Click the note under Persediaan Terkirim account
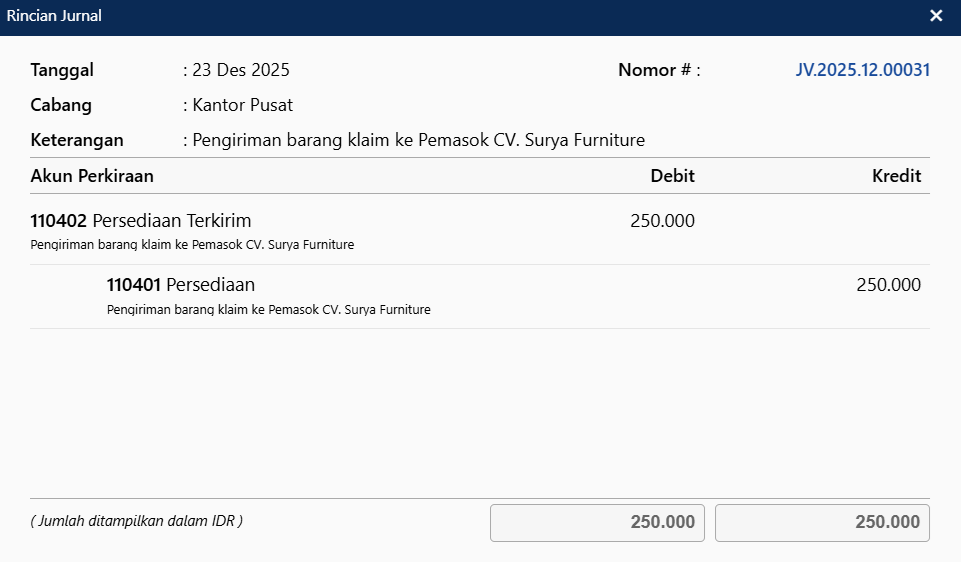The height and width of the screenshot is (562, 961). [192, 245]
